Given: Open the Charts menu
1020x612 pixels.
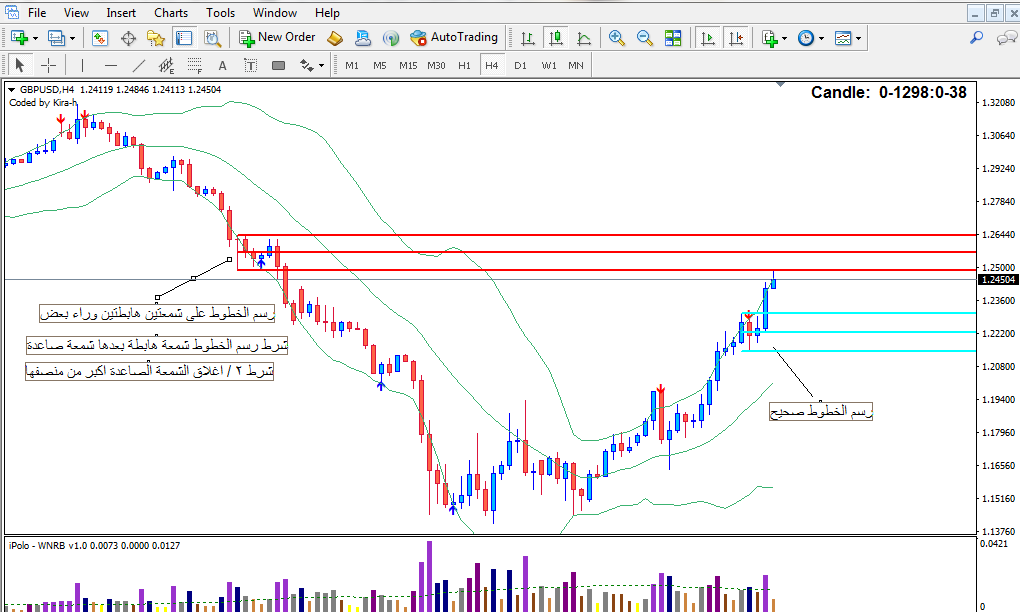Looking at the screenshot, I should pyautogui.click(x=170, y=13).
